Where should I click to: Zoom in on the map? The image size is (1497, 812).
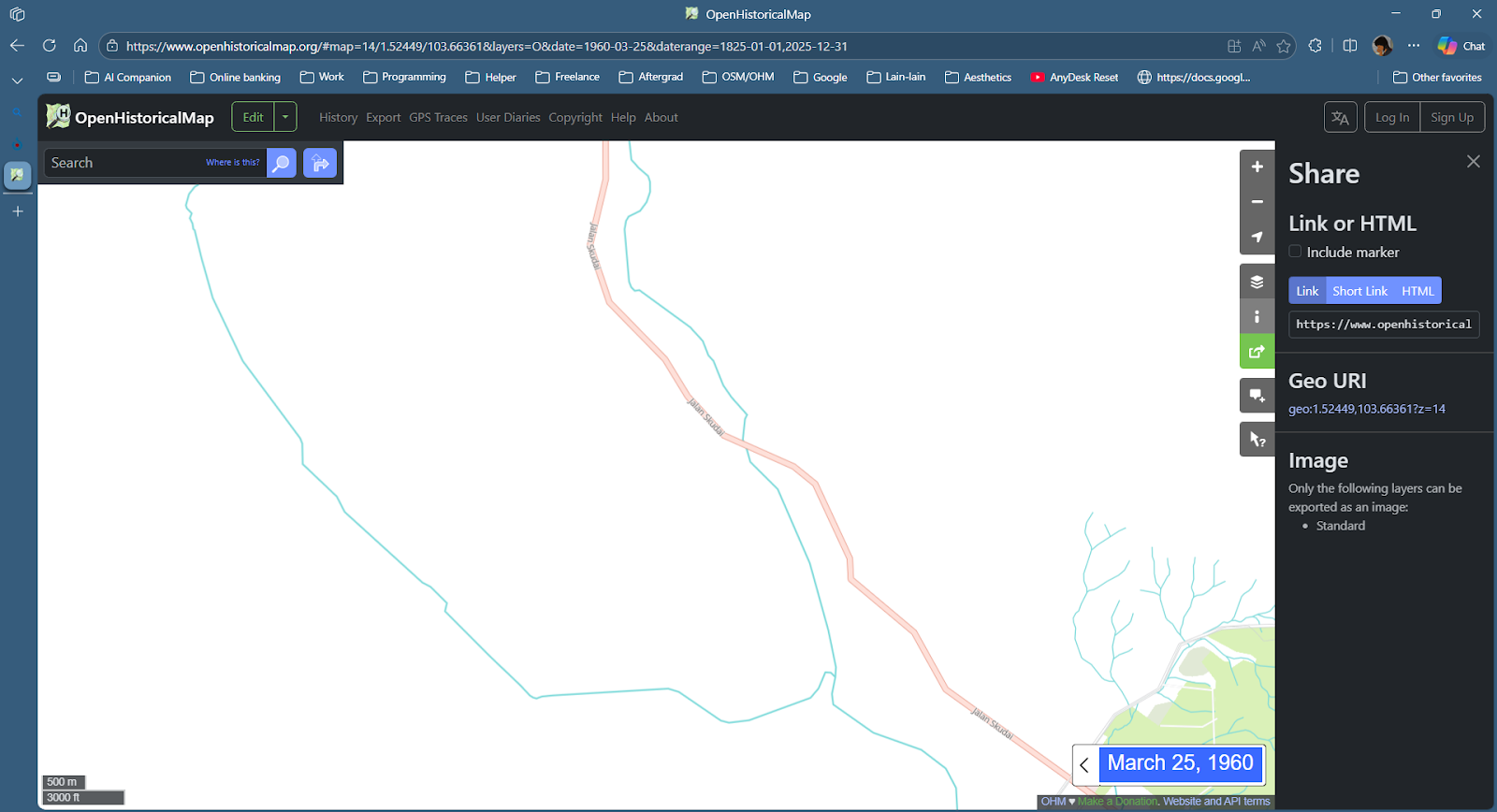1257,167
